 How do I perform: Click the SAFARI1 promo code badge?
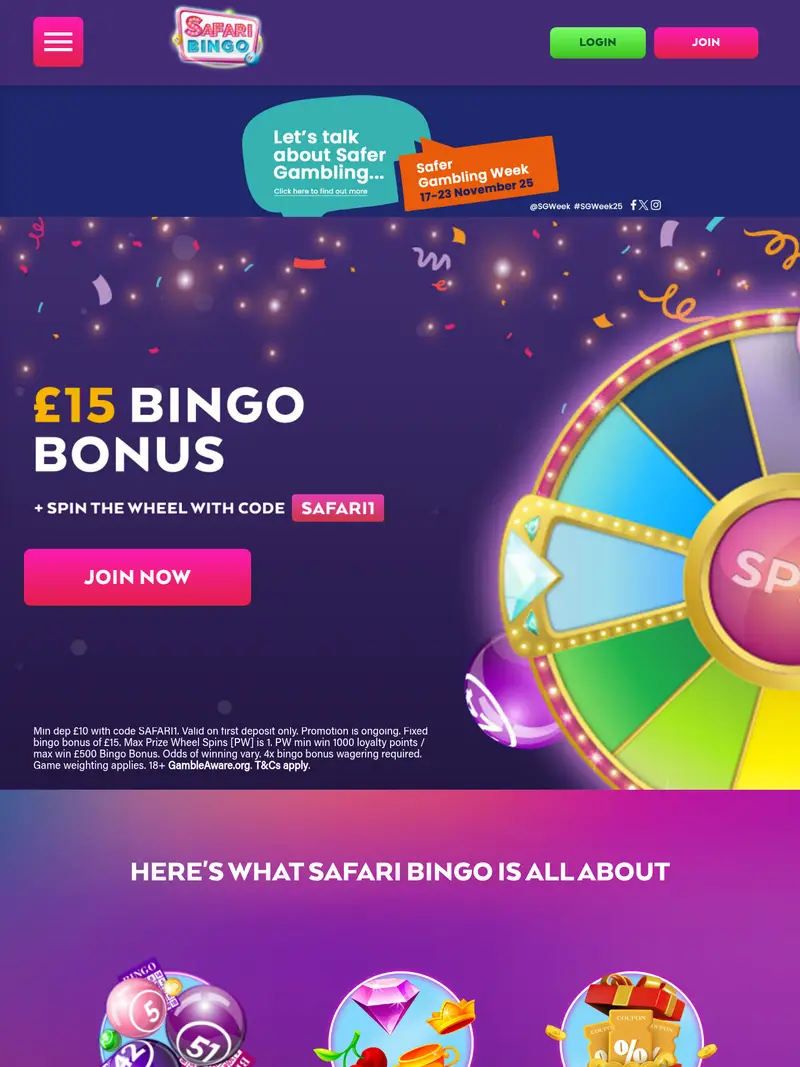[x=338, y=508]
